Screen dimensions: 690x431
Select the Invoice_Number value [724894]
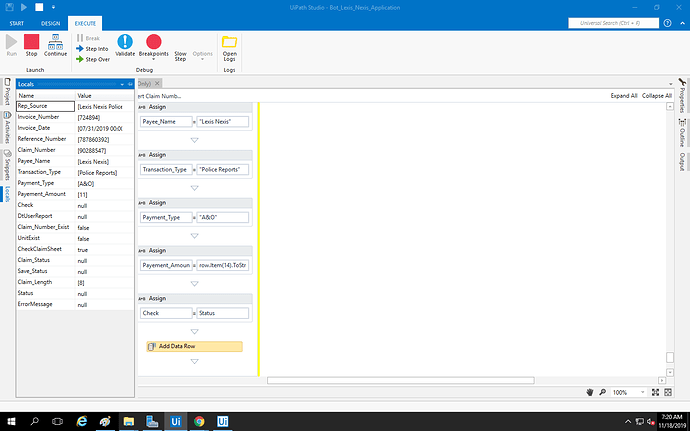[89, 118]
